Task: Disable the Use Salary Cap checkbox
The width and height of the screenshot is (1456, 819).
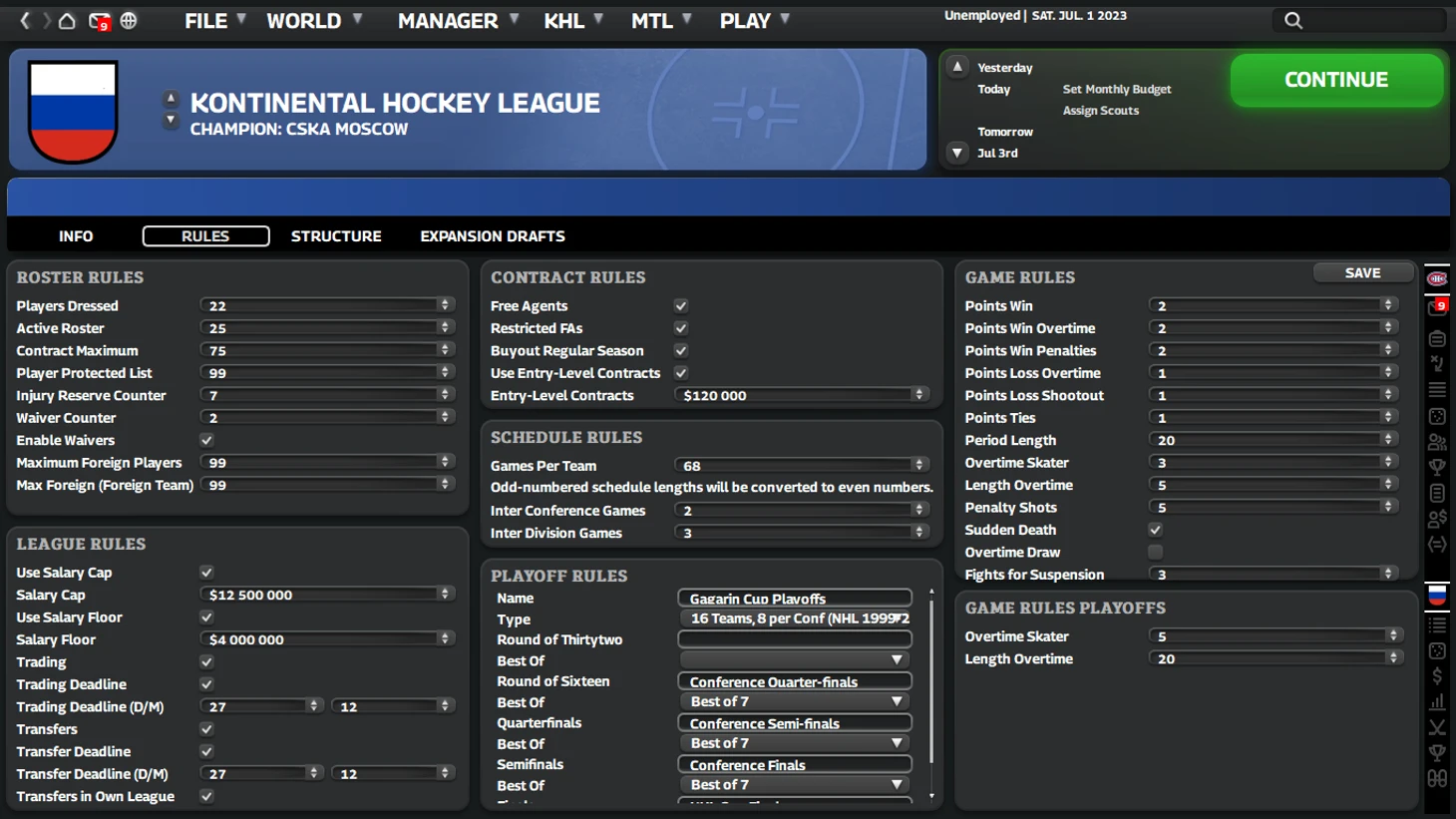Action: [206, 573]
